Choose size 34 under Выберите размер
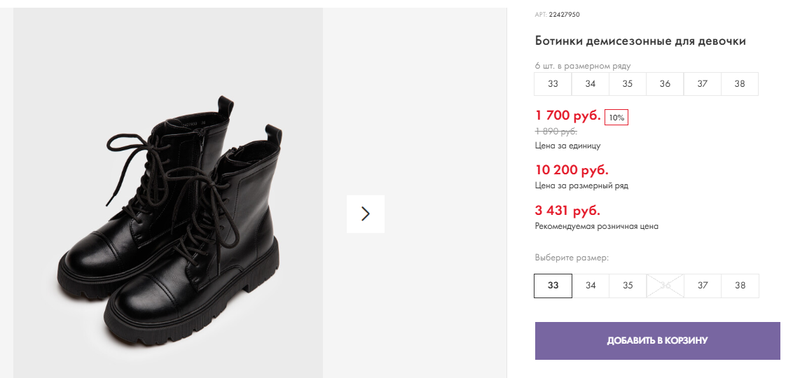800x378 pixels. [x=590, y=286]
